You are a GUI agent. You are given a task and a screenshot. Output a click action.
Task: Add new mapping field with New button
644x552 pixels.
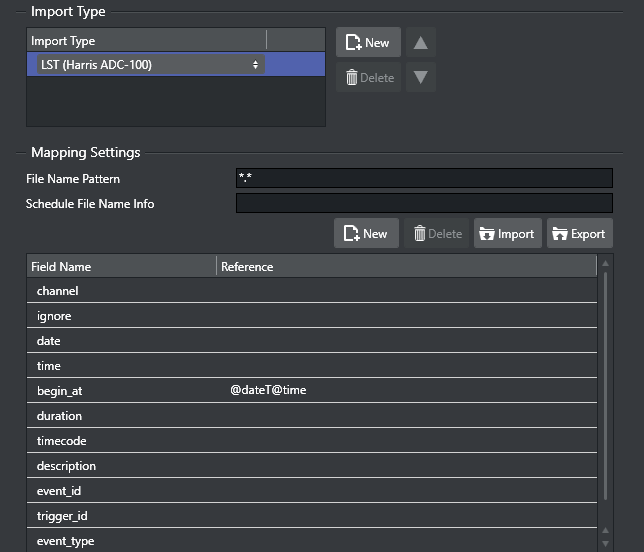coord(366,234)
